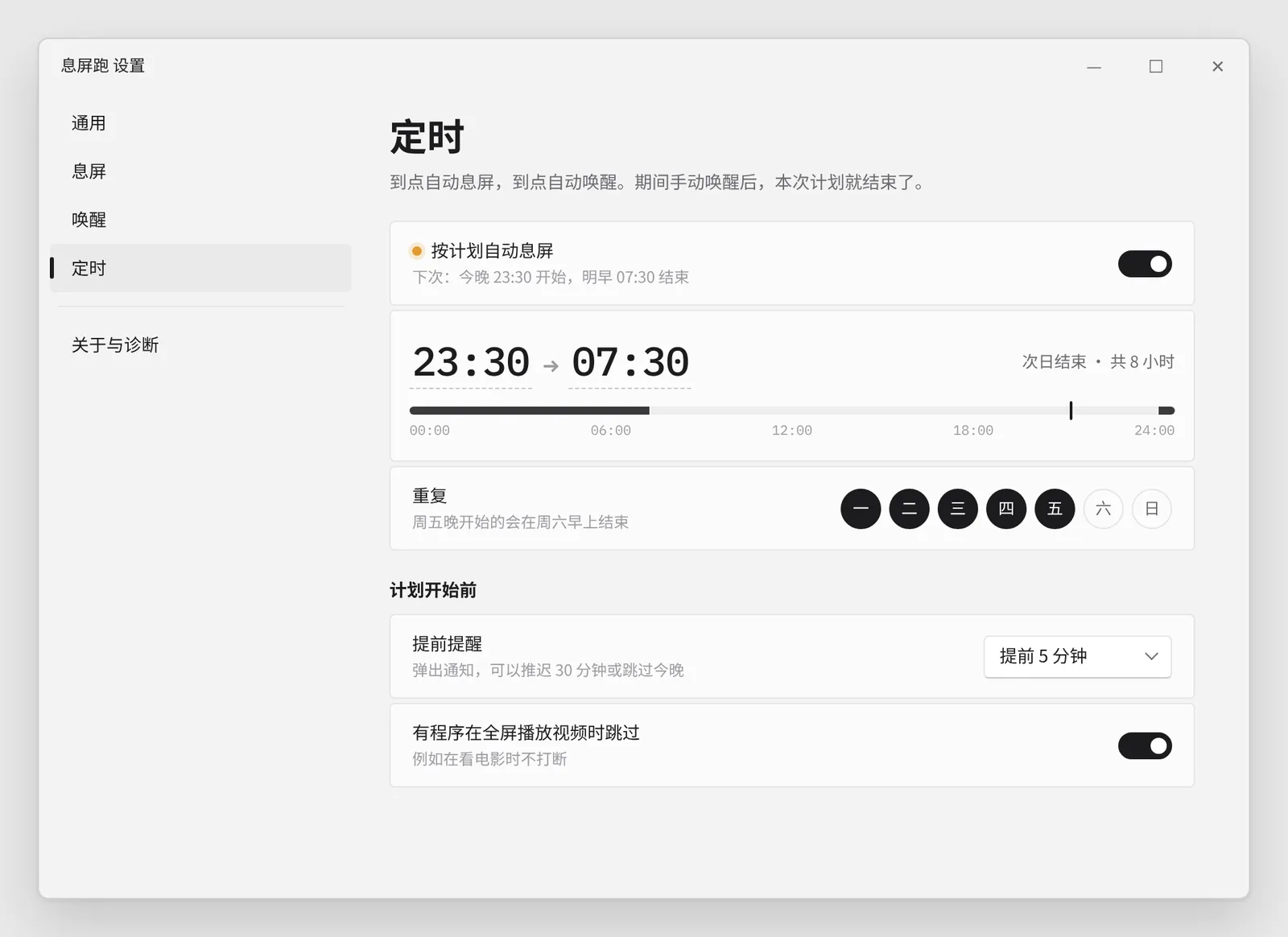Edit the 07:30 end time
Screen dimensions: 1288x937
pyautogui.click(x=630, y=363)
